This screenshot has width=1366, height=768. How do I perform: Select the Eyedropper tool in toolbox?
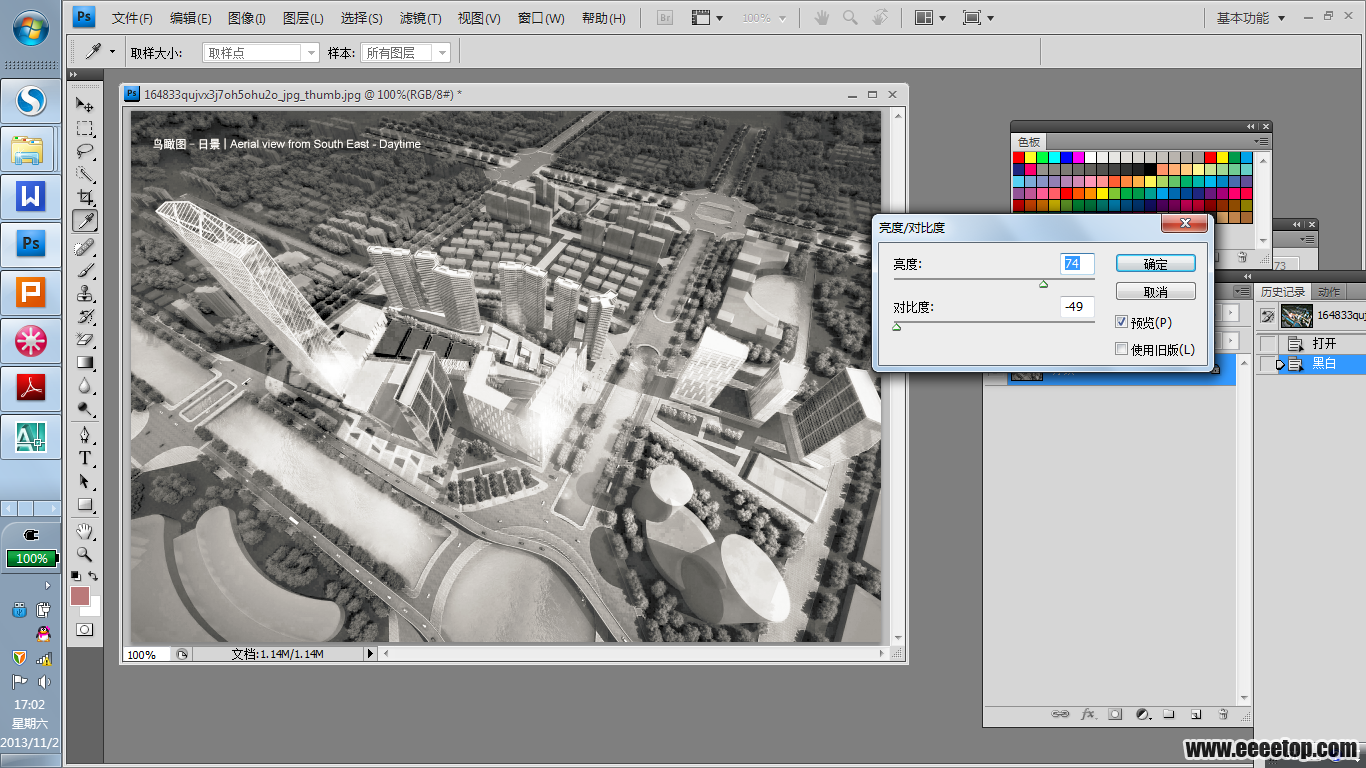(85, 221)
